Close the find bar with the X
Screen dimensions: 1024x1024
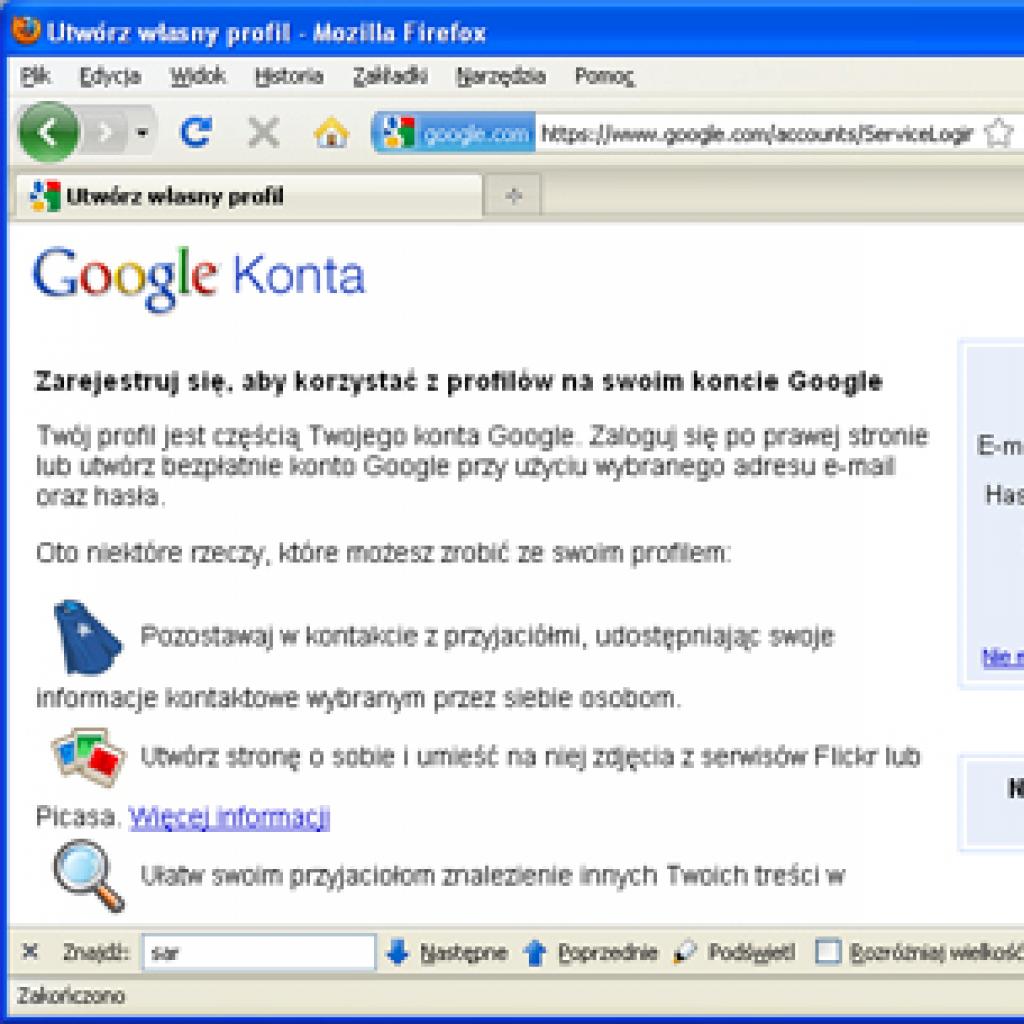point(29,952)
